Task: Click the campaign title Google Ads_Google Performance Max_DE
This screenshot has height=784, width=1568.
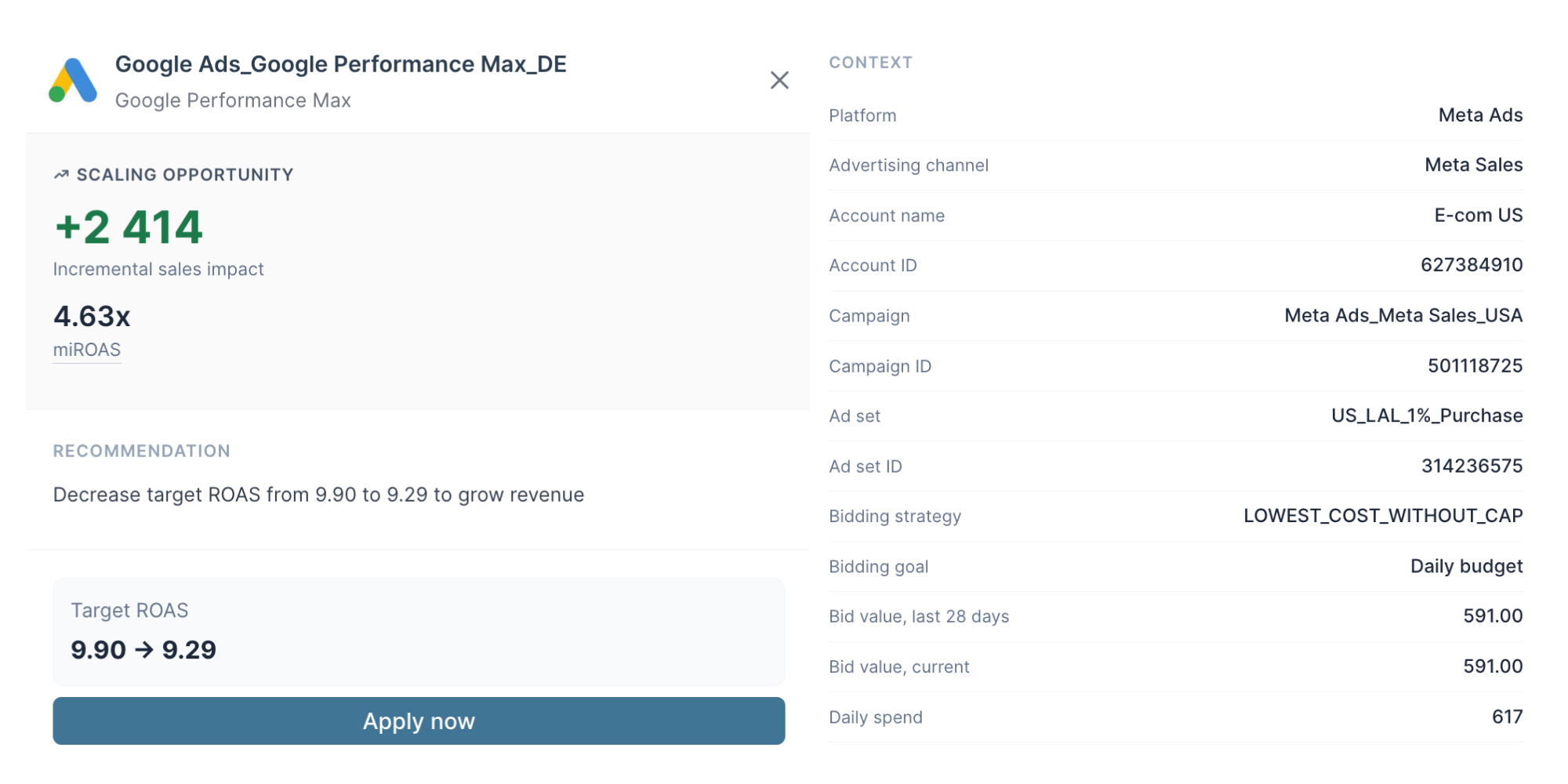Action: click(341, 64)
